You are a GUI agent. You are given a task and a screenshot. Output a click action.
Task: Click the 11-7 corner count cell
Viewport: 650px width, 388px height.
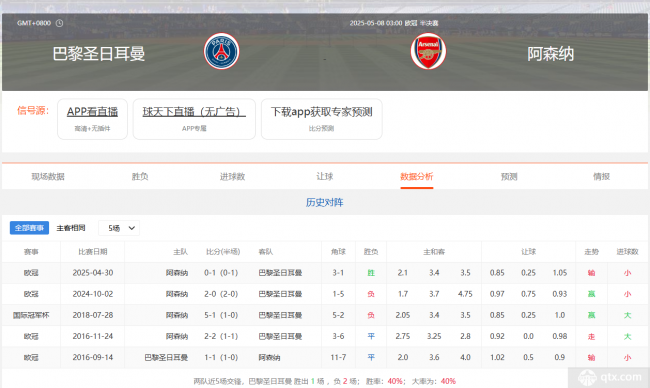[338, 357]
